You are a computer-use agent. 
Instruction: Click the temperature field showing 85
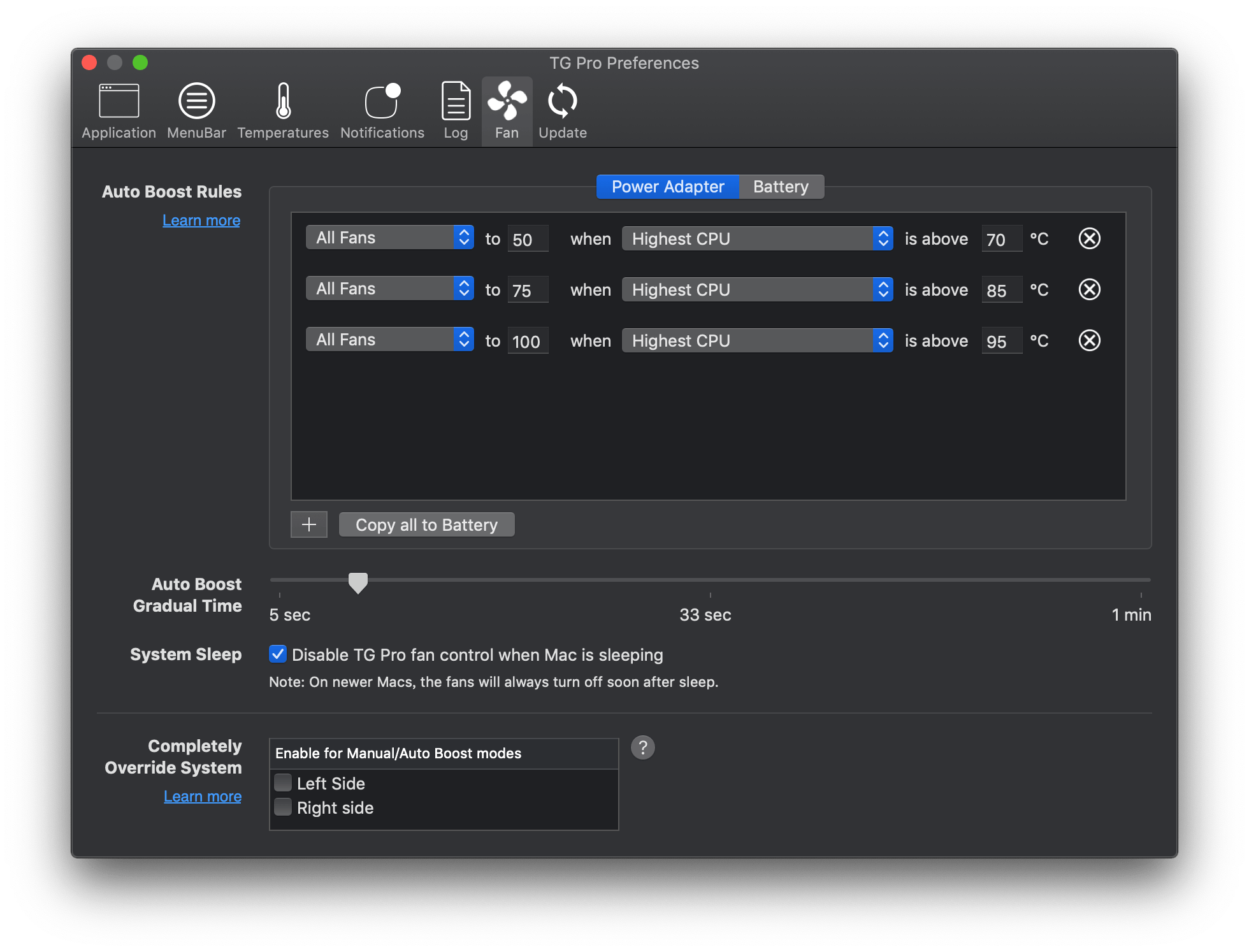(1002, 290)
